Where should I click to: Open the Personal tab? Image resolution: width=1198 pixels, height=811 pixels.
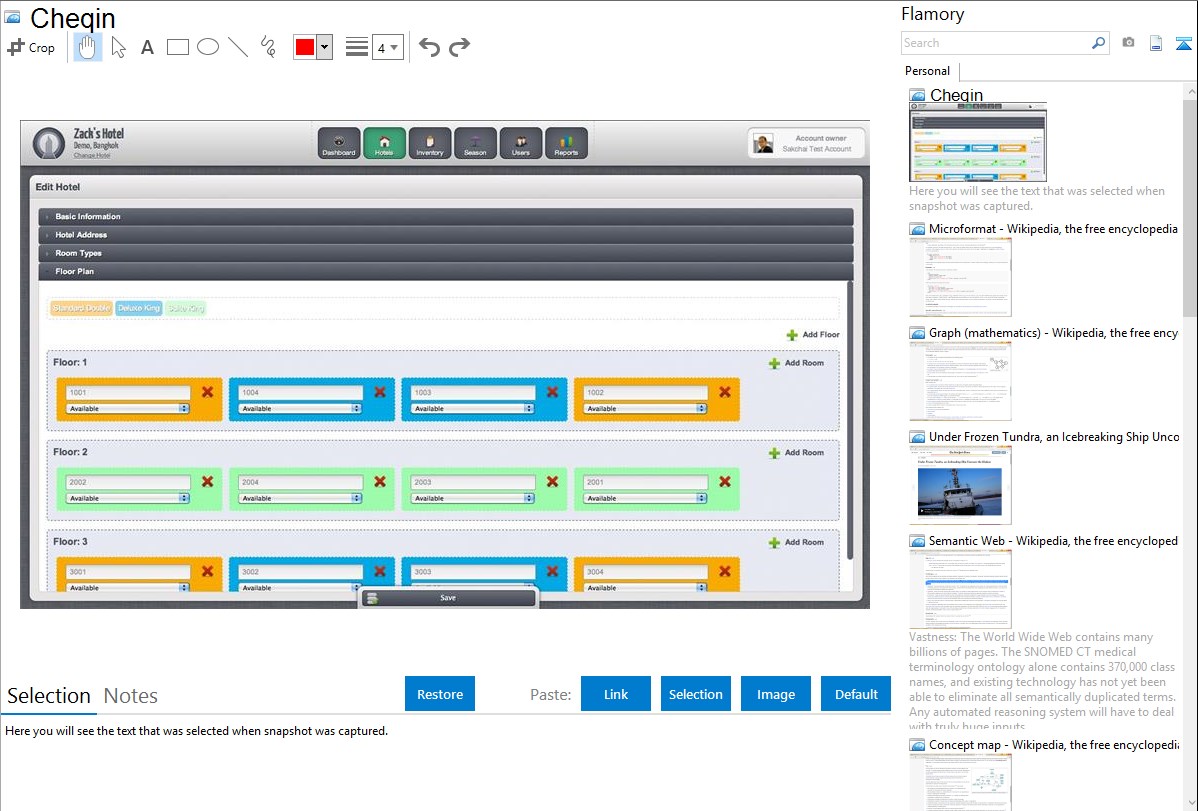[927, 71]
